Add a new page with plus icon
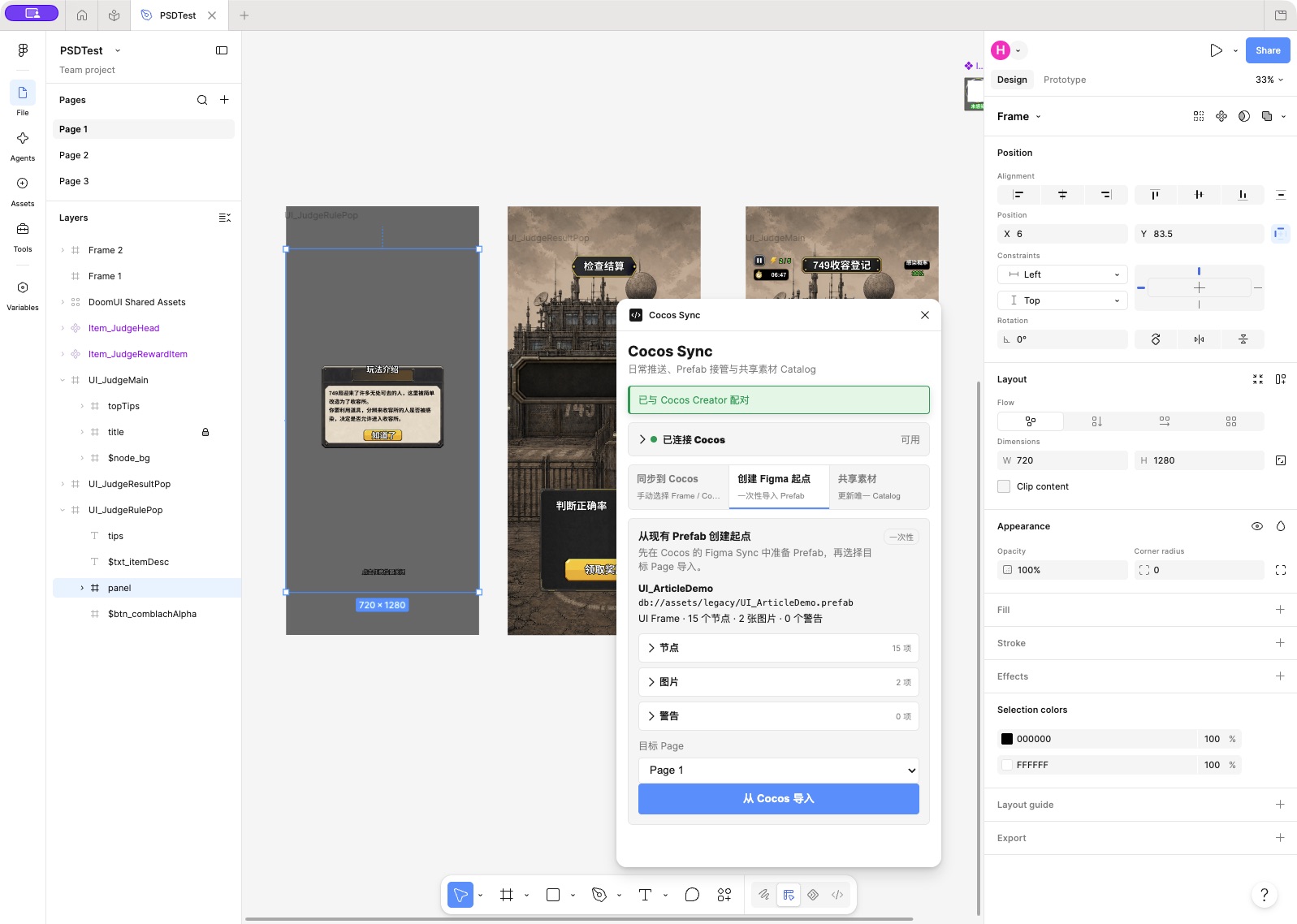 coord(224,100)
